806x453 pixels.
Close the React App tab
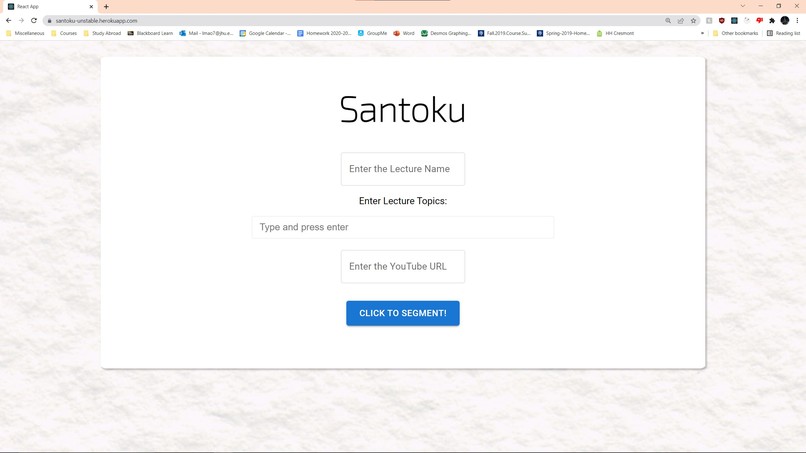91,7
